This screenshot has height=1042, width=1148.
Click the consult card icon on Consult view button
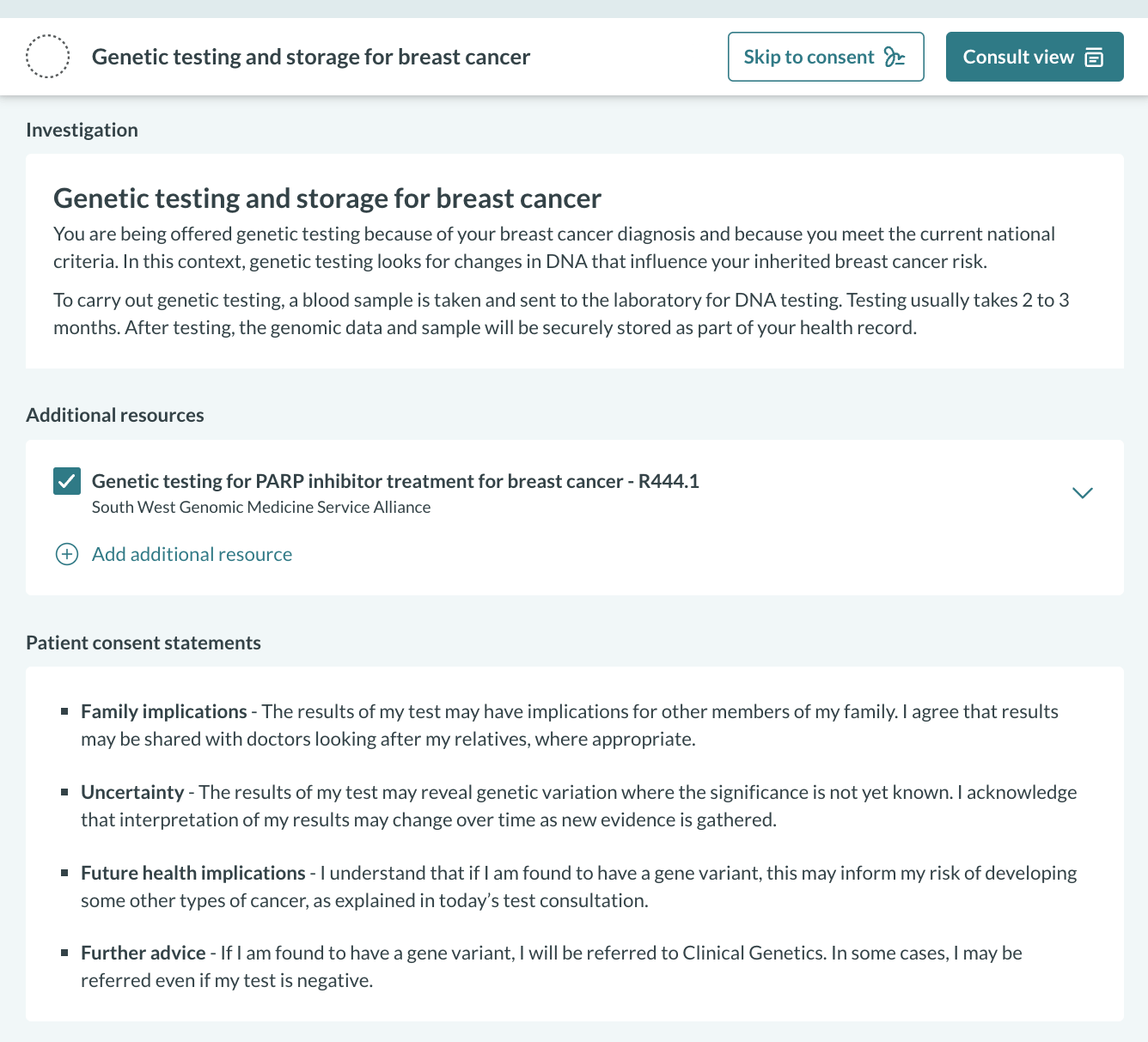(x=1093, y=57)
